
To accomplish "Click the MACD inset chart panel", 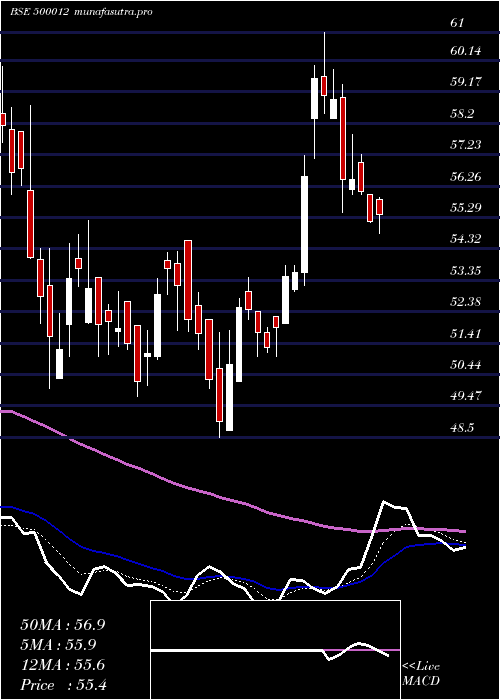I will [x=275, y=650].
